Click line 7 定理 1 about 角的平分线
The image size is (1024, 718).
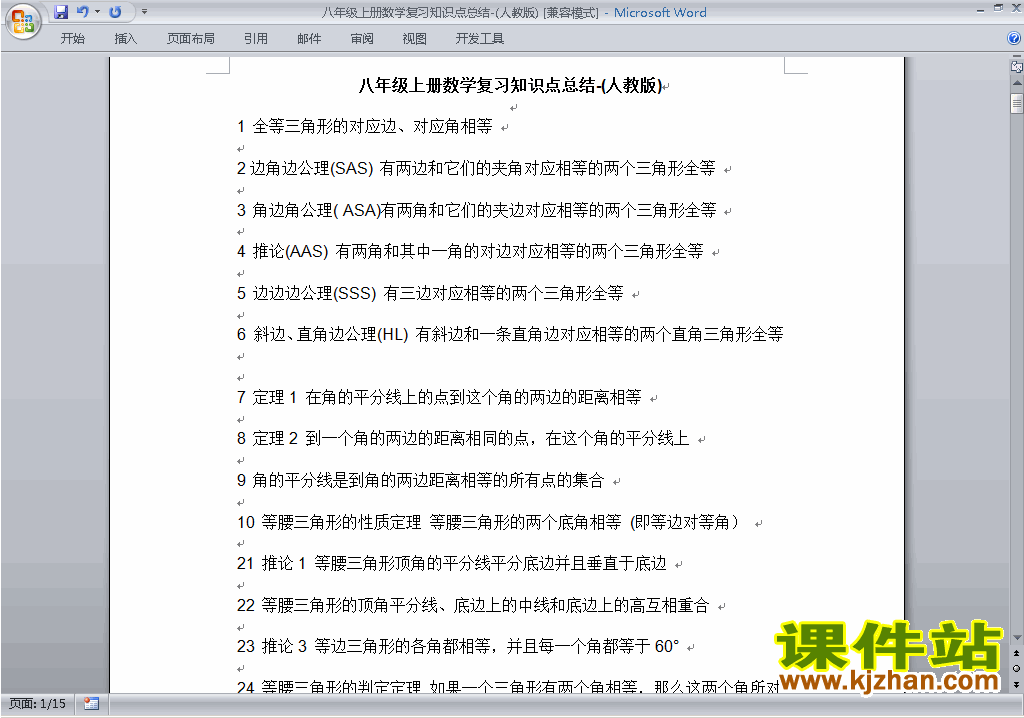click(x=439, y=397)
